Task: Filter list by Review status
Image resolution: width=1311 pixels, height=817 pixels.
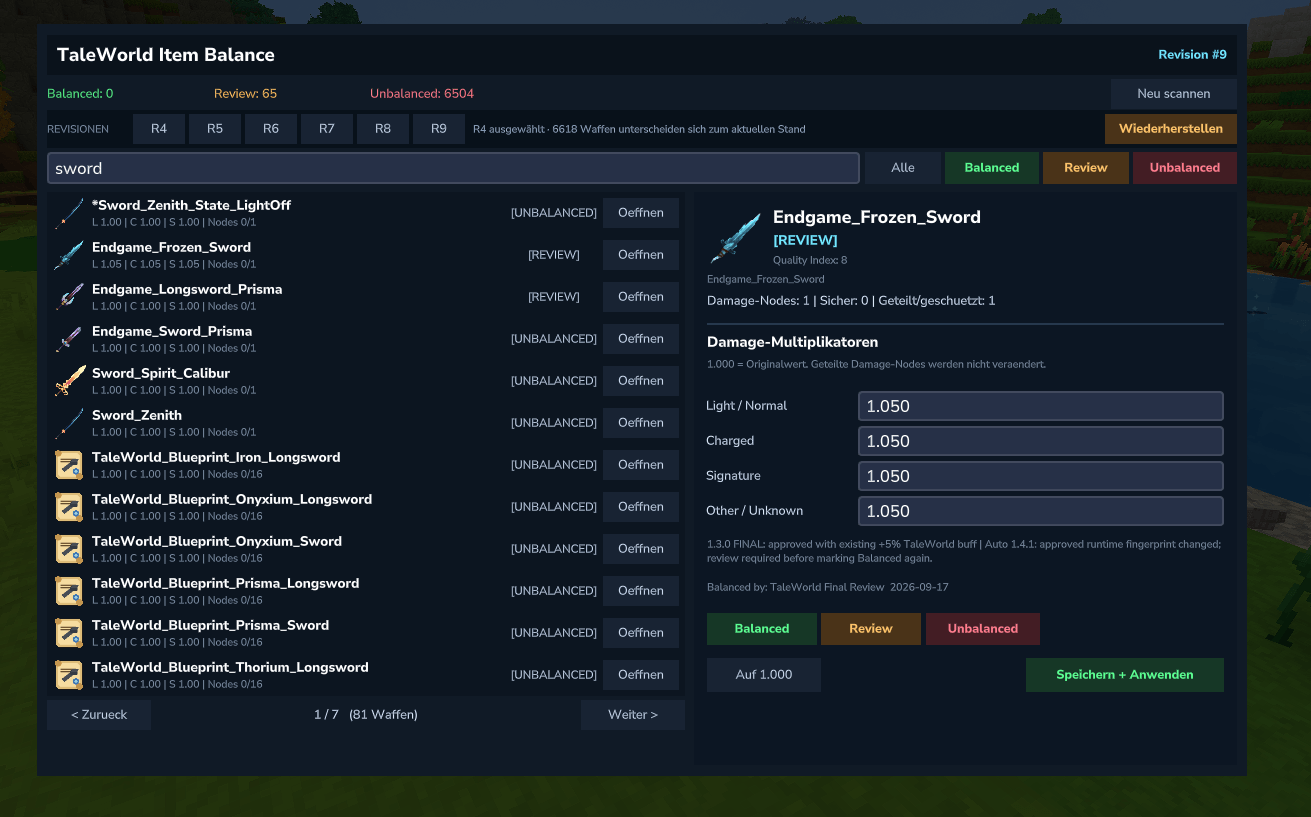Action: click(x=1086, y=168)
